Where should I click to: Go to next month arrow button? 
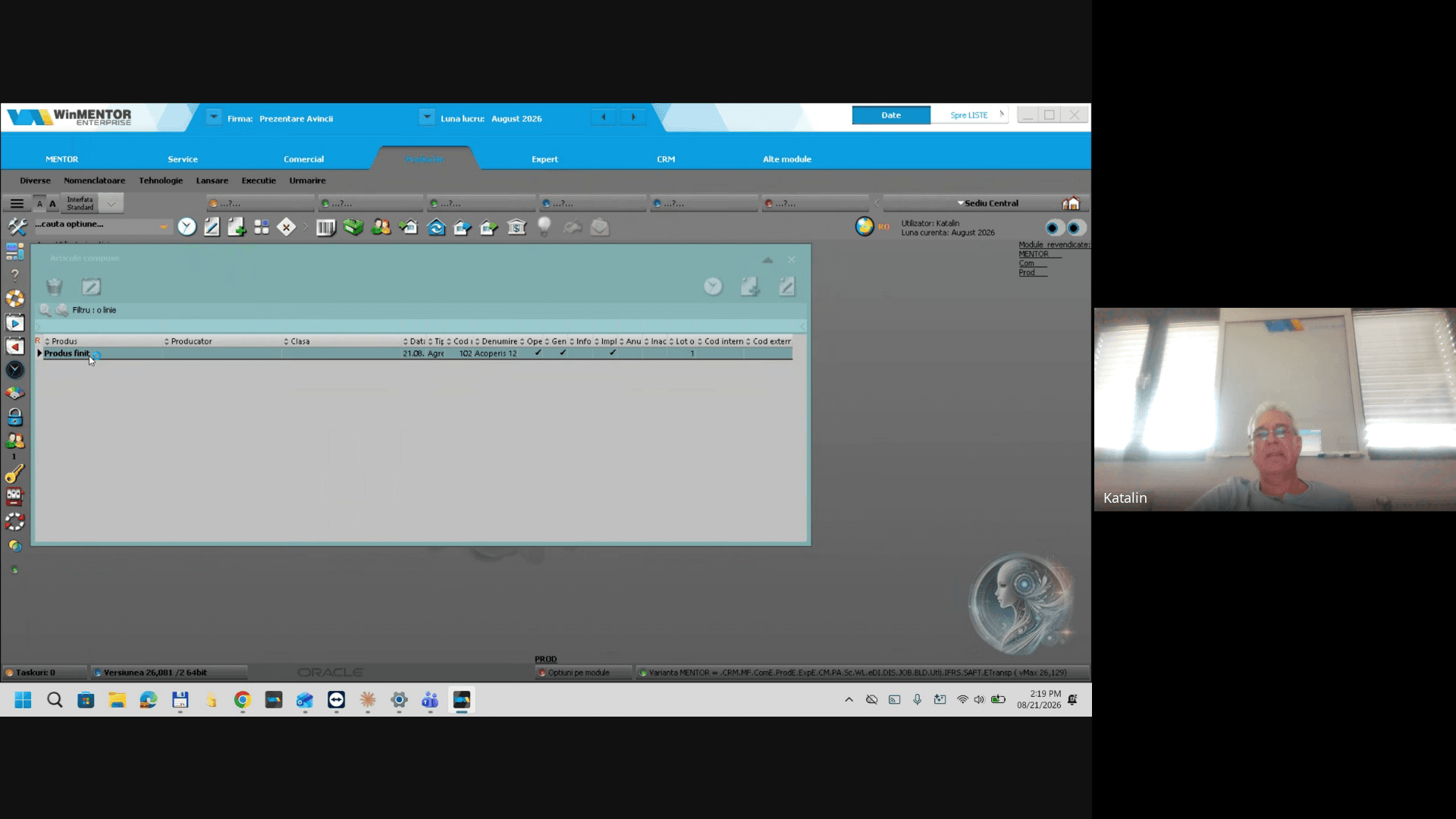click(x=633, y=117)
